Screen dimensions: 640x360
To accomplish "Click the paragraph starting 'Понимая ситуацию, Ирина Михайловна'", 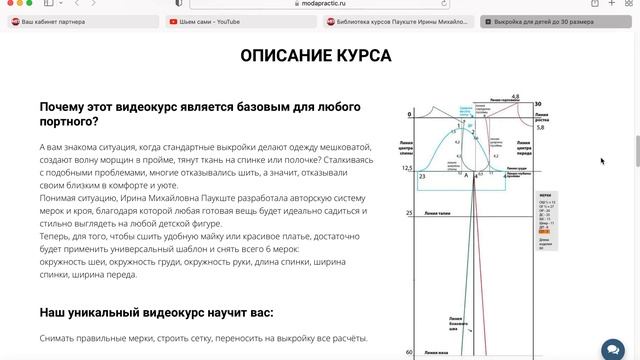I will coord(203,211).
